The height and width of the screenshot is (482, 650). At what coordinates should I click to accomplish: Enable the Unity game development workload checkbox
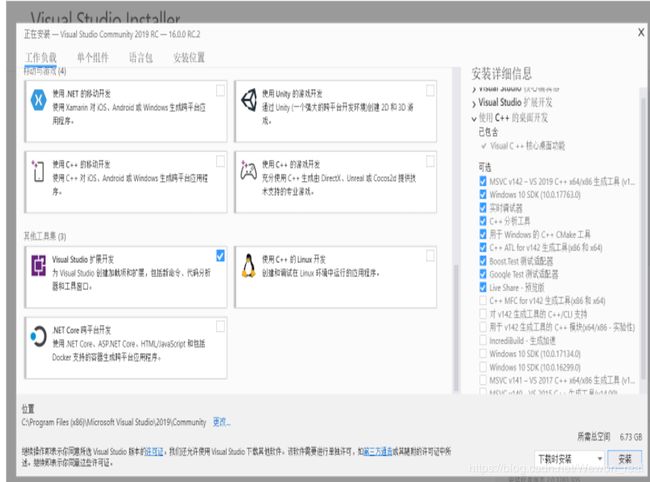(430, 90)
